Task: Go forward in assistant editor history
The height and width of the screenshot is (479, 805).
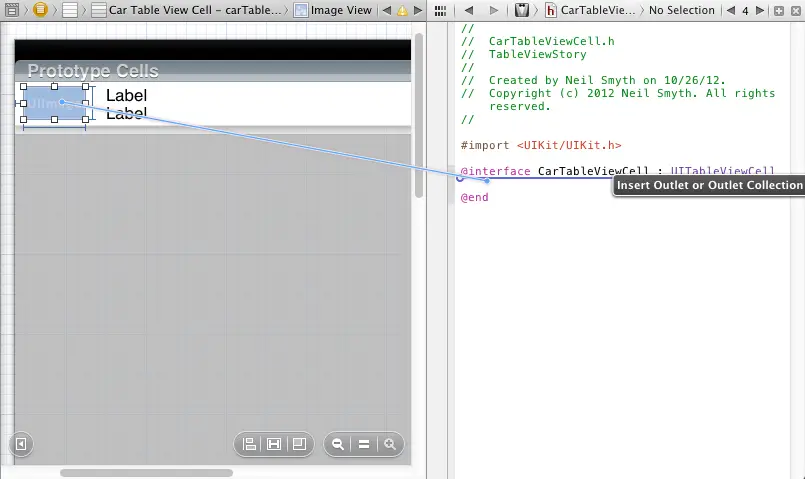Action: [494, 11]
